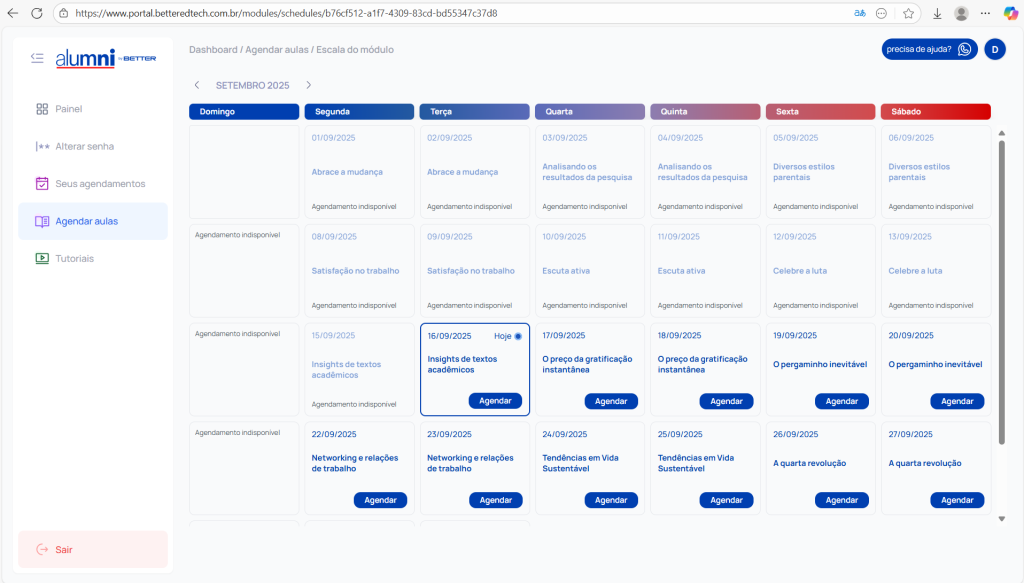Select the Hoje radio indicator on 16/09/2025
The height and width of the screenshot is (583, 1024).
pos(518,336)
